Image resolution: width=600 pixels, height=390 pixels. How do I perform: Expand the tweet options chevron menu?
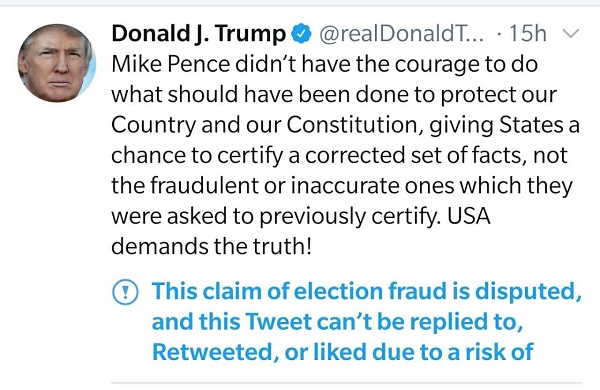coord(571,34)
